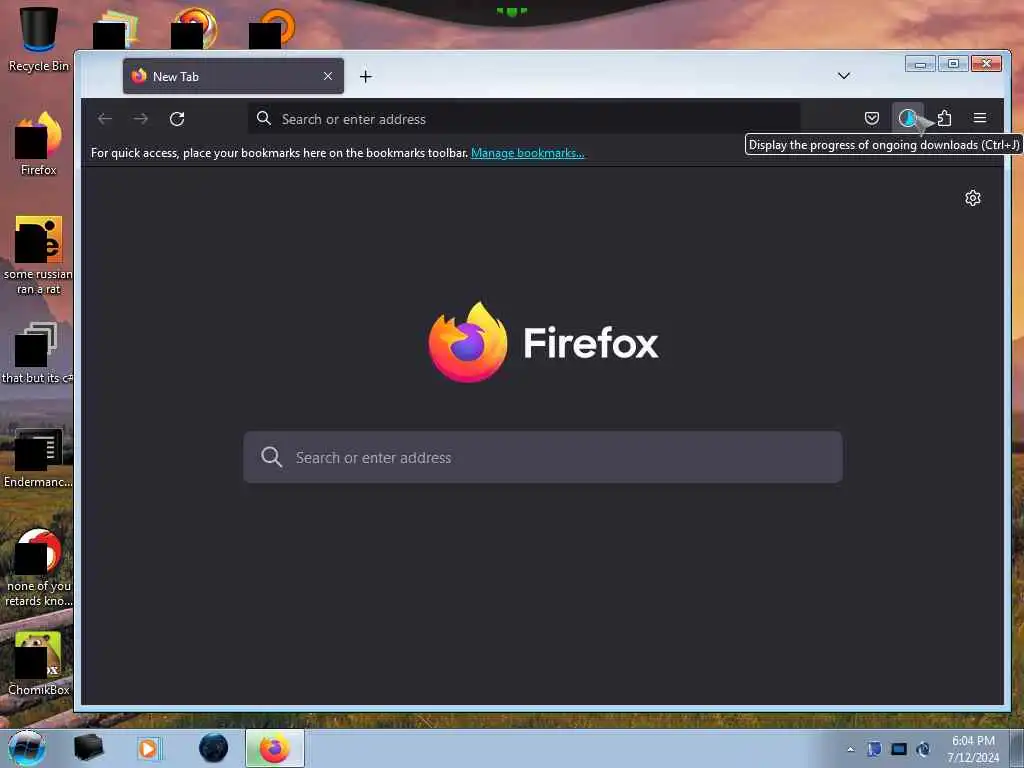Screen dimensions: 1024x768
Task: Open the Firefox hamburger application menu
Action: 980,118
